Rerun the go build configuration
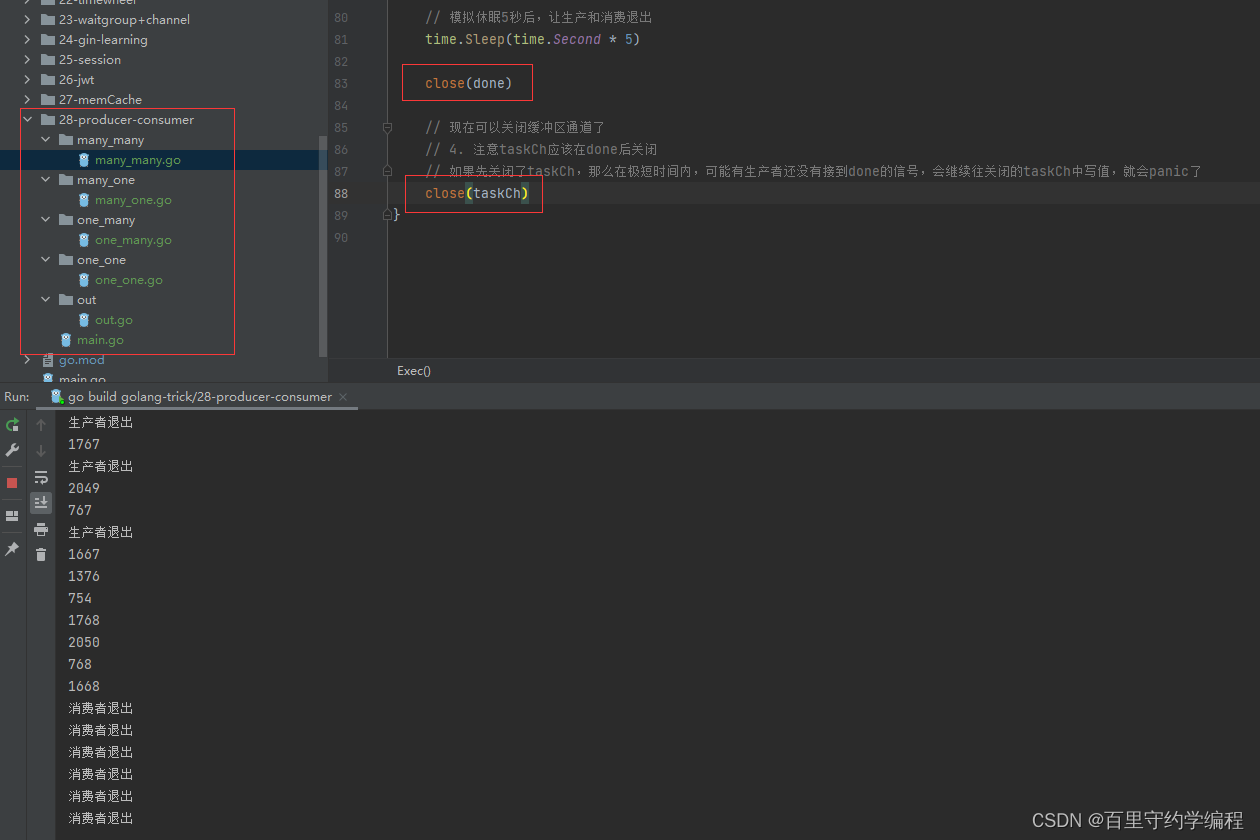 [x=12, y=424]
